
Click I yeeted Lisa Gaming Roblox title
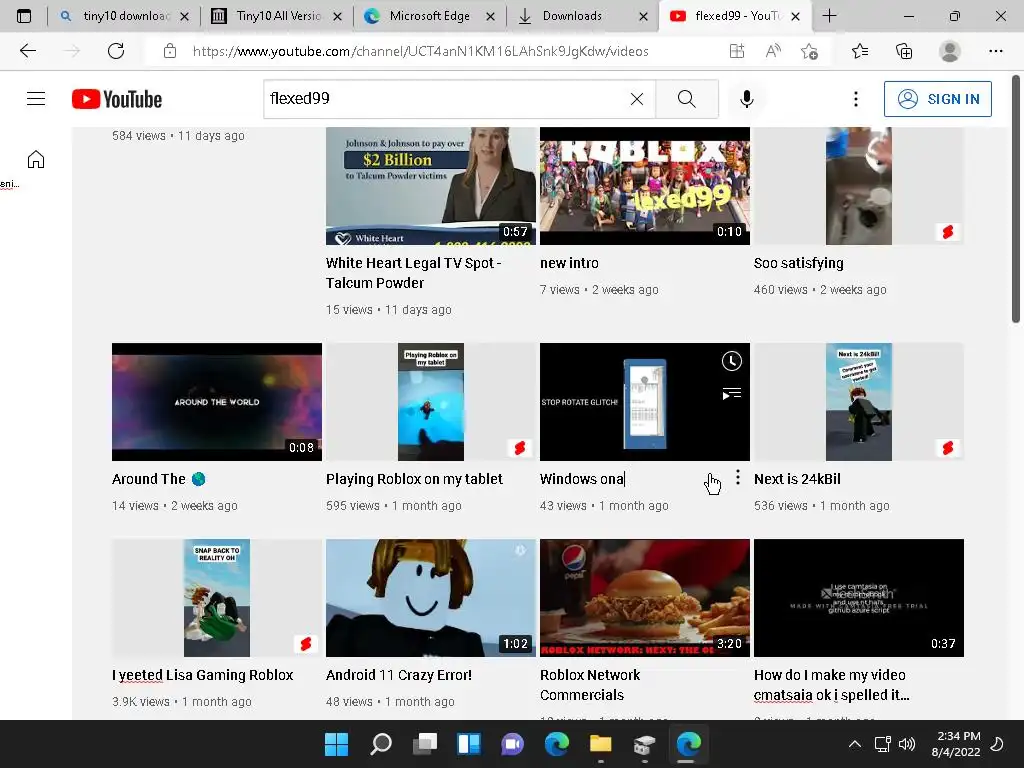(202, 675)
